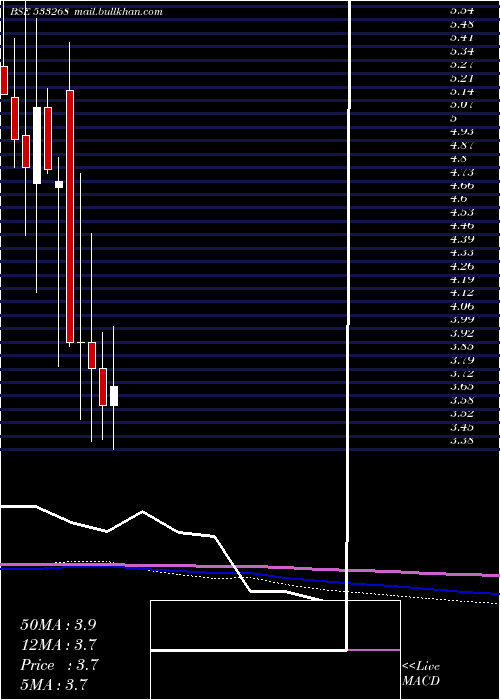Viewport: 500px width, 700px height.
Task: Click the 5.34 price axis label
Action: pos(462,51)
